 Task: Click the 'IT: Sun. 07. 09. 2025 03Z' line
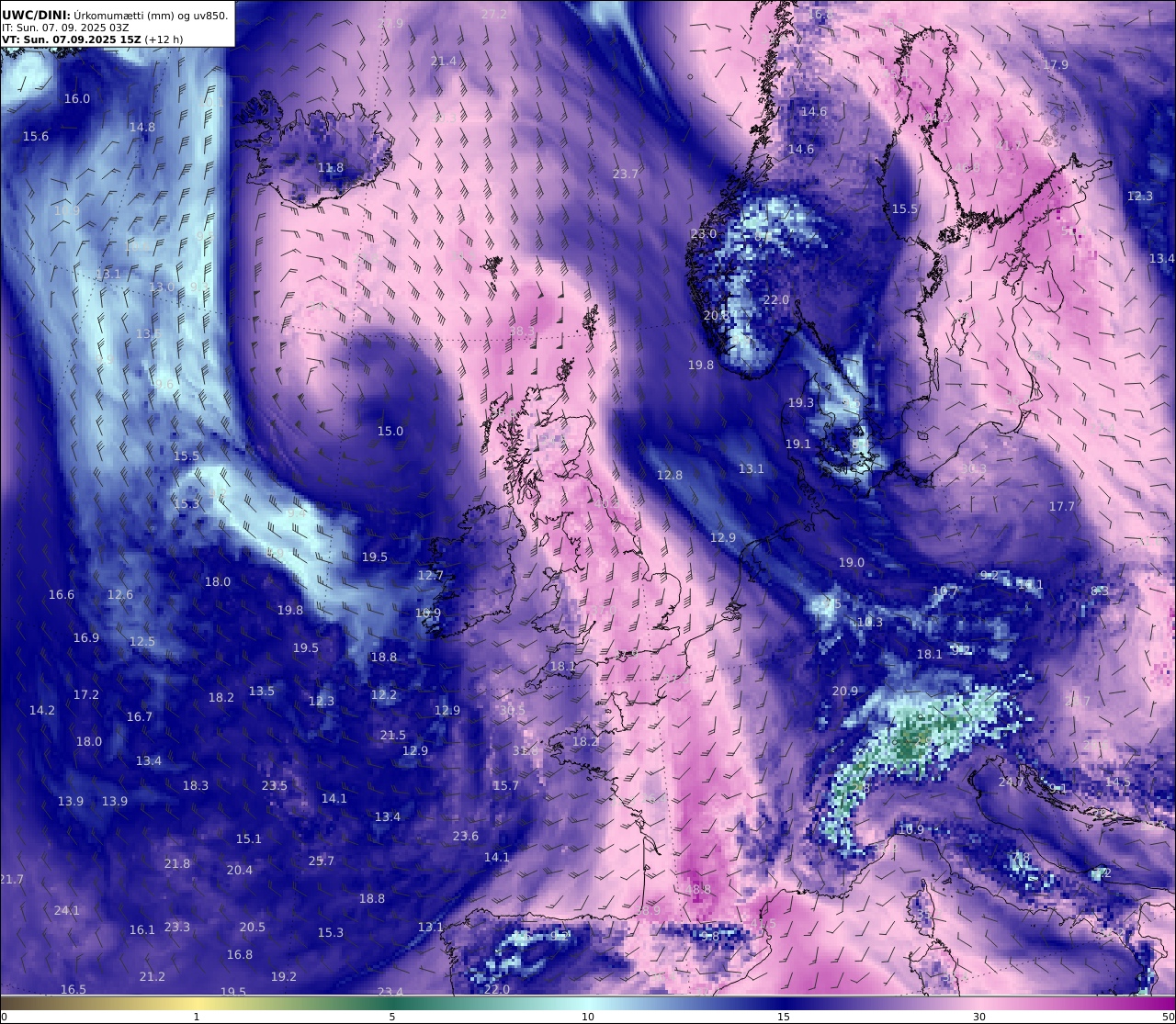tap(66, 28)
